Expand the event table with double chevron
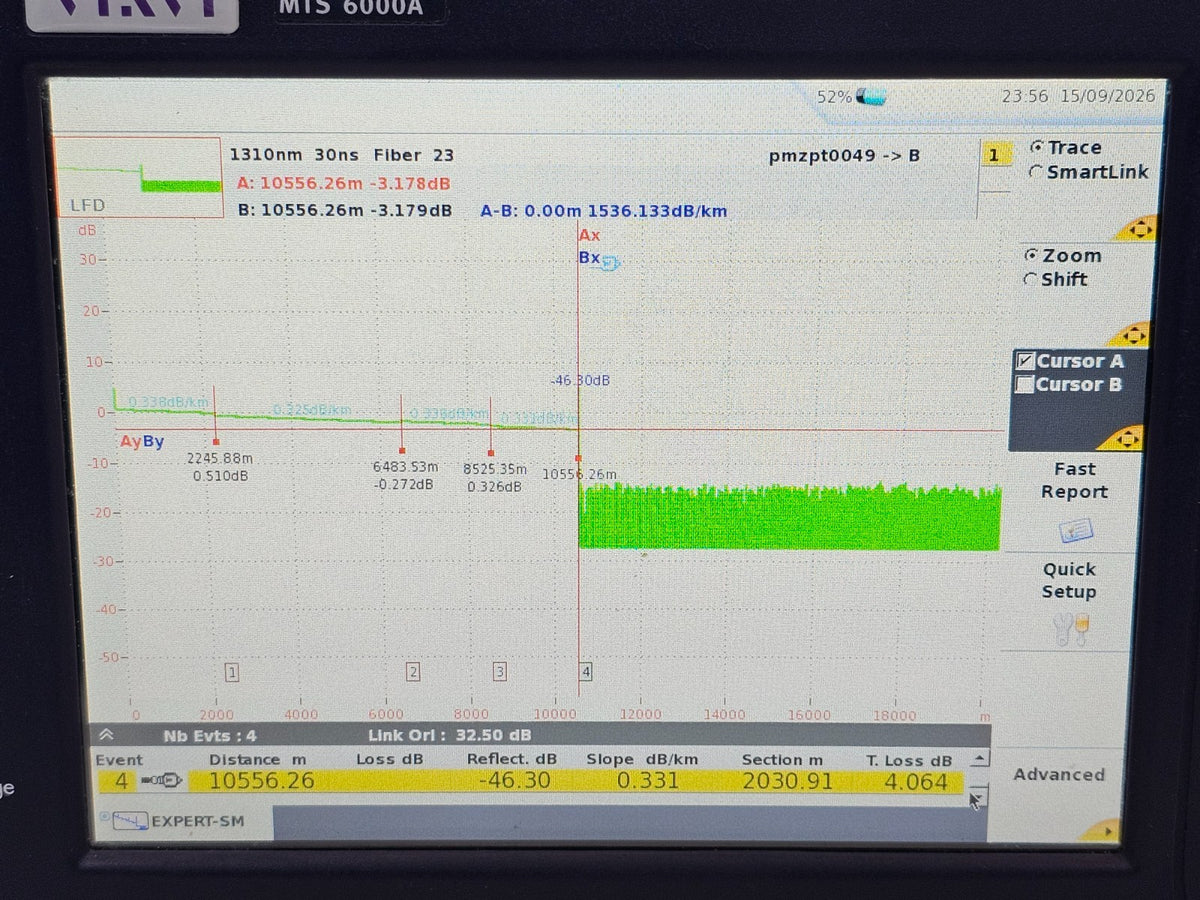The image size is (1200, 900). click(x=105, y=735)
